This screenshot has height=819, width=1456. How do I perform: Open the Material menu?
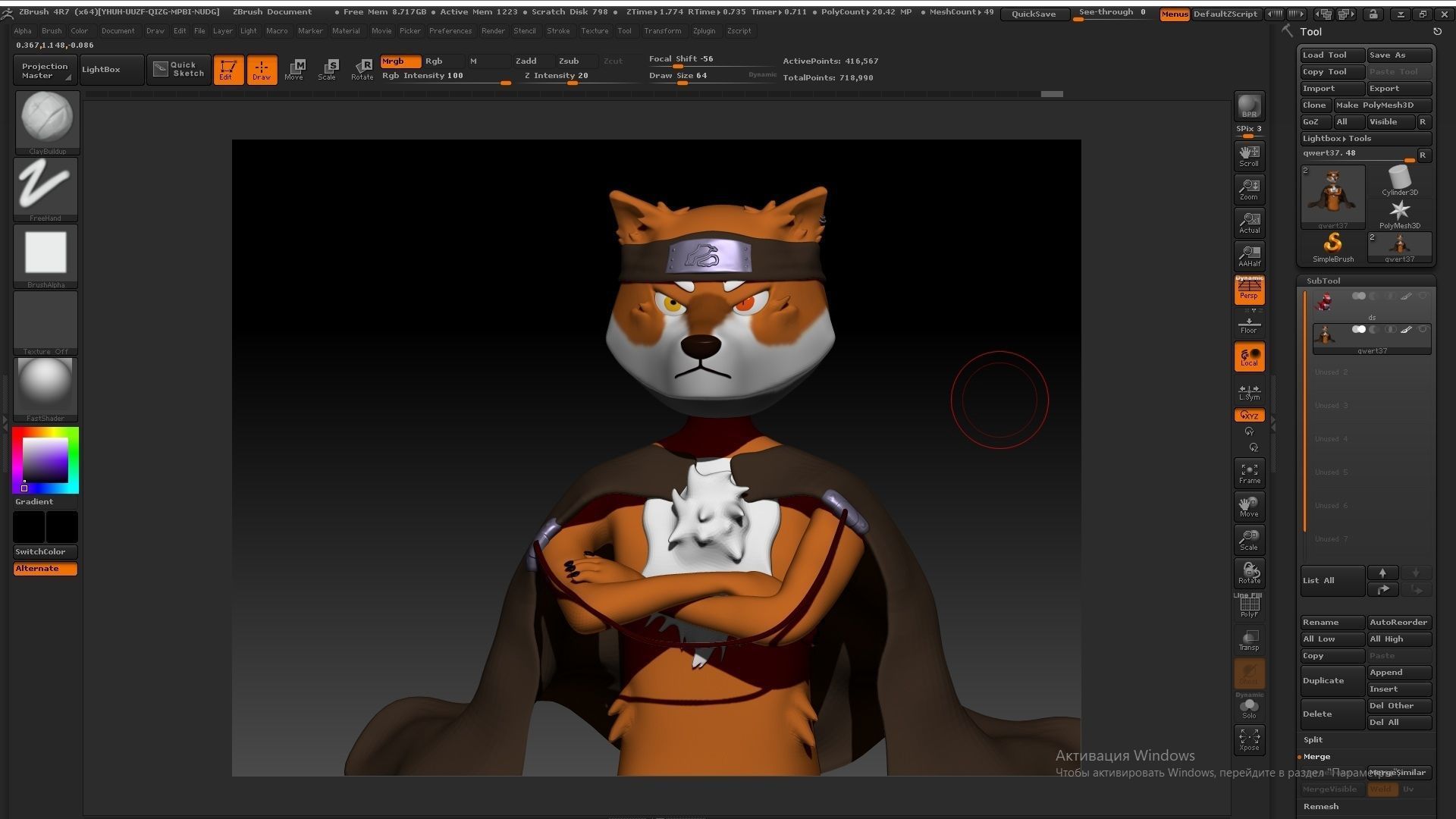click(x=346, y=31)
